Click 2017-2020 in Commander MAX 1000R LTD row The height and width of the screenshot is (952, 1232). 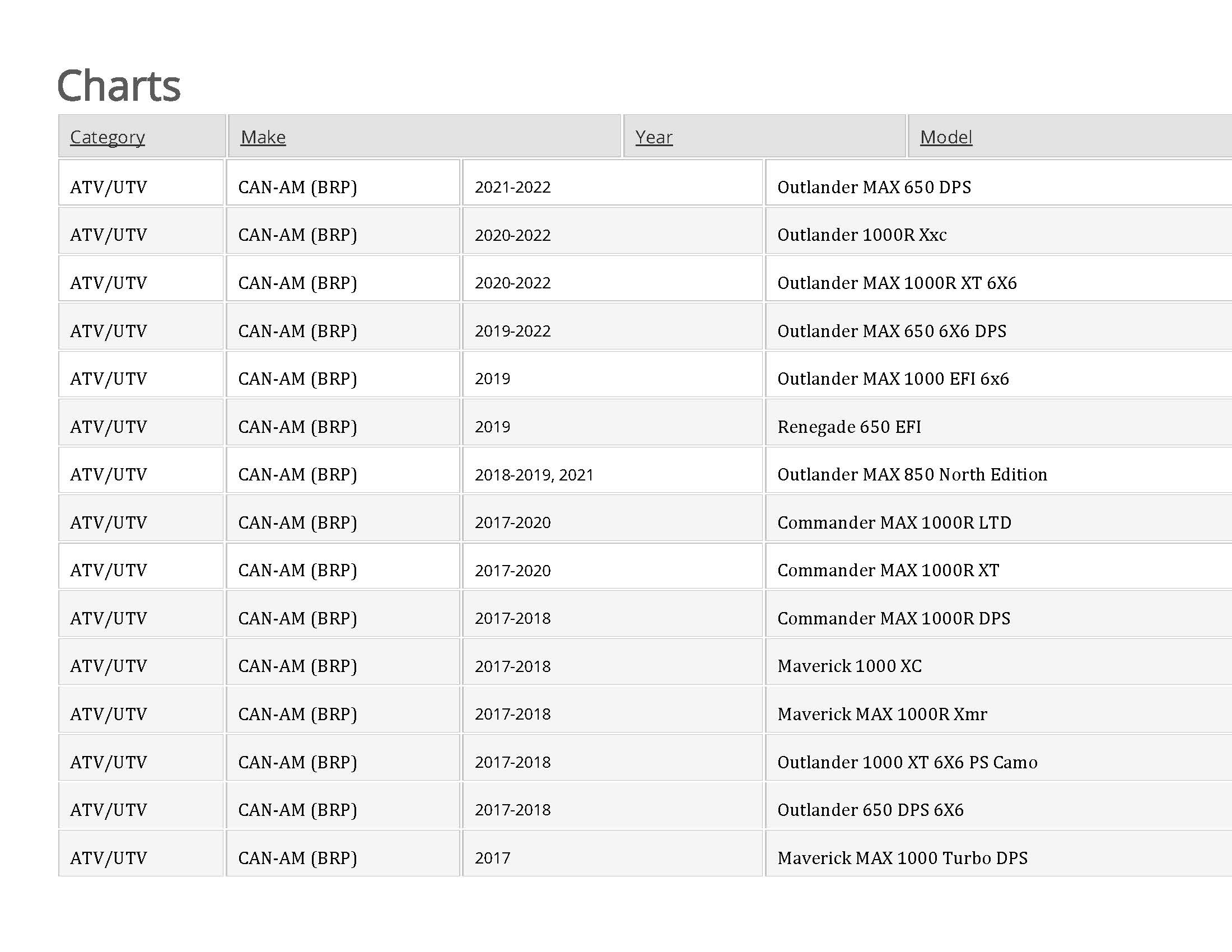click(x=613, y=518)
